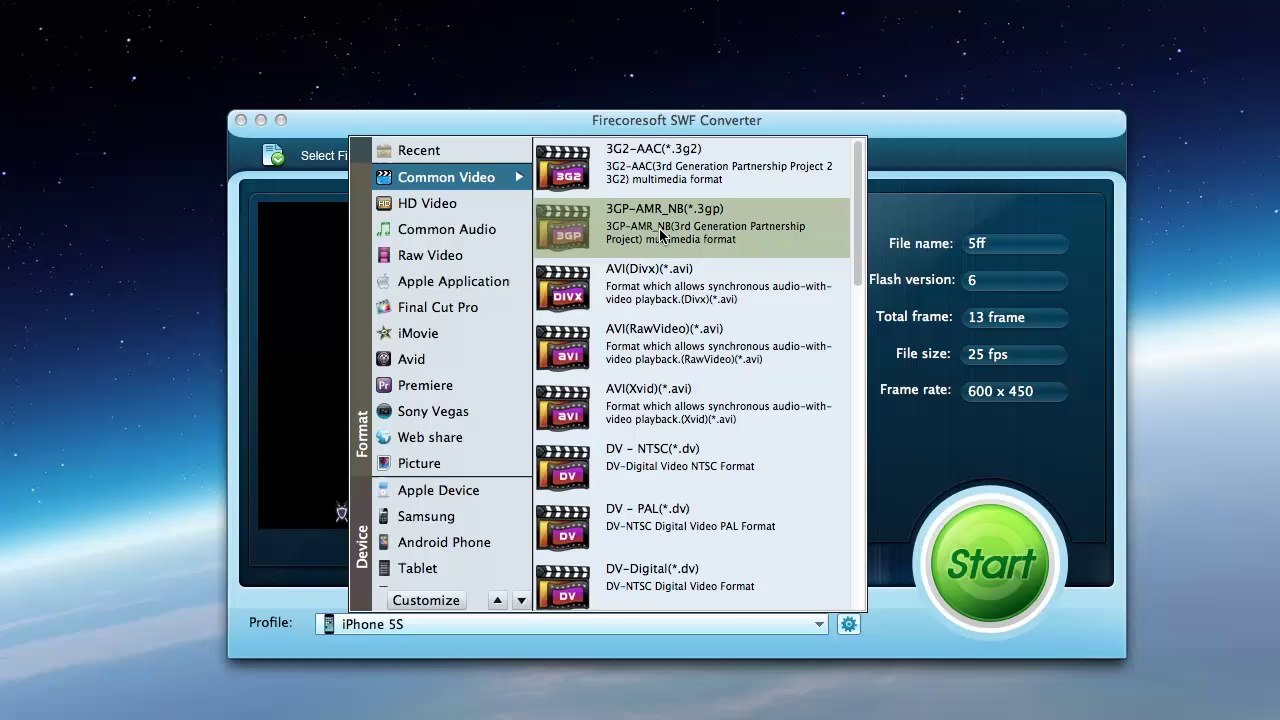The image size is (1280, 720).
Task: Select DV - NTSC(*.dv) format
Action: [x=692, y=467]
